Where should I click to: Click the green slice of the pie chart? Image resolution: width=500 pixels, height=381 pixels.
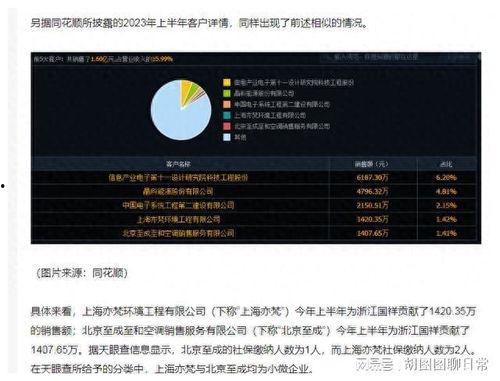(x=193, y=91)
